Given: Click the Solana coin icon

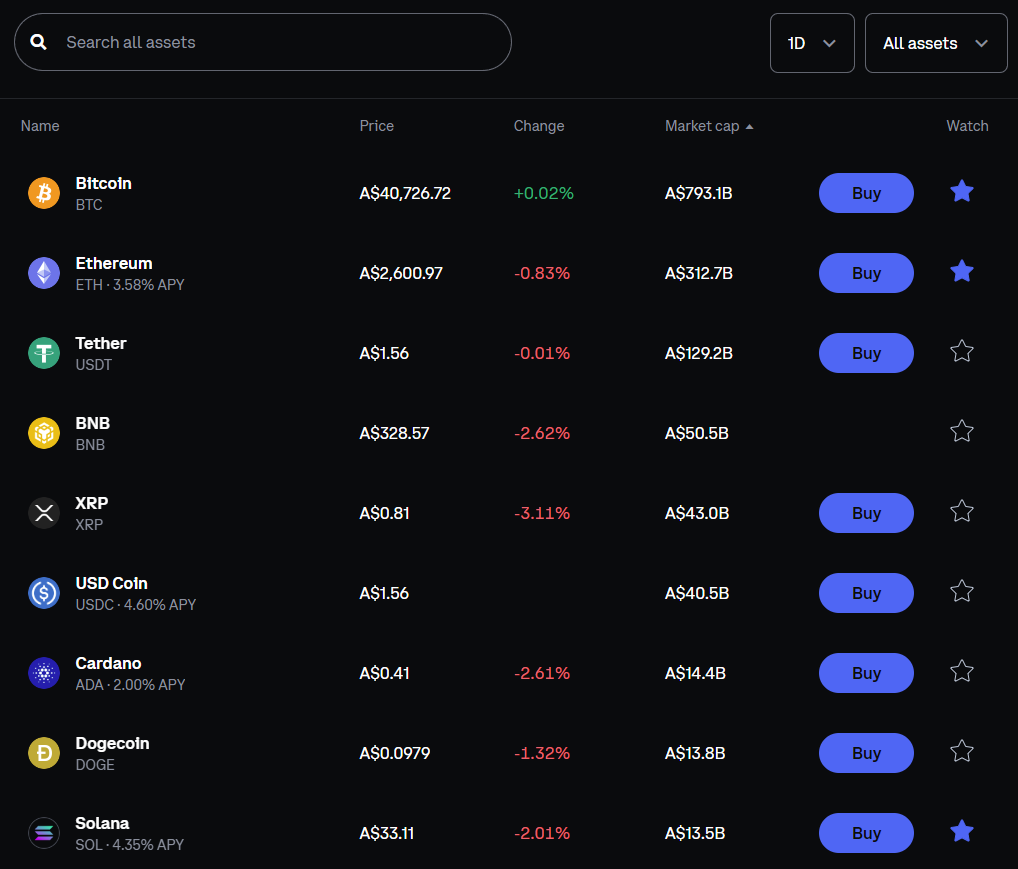Looking at the screenshot, I should click(x=44, y=833).
